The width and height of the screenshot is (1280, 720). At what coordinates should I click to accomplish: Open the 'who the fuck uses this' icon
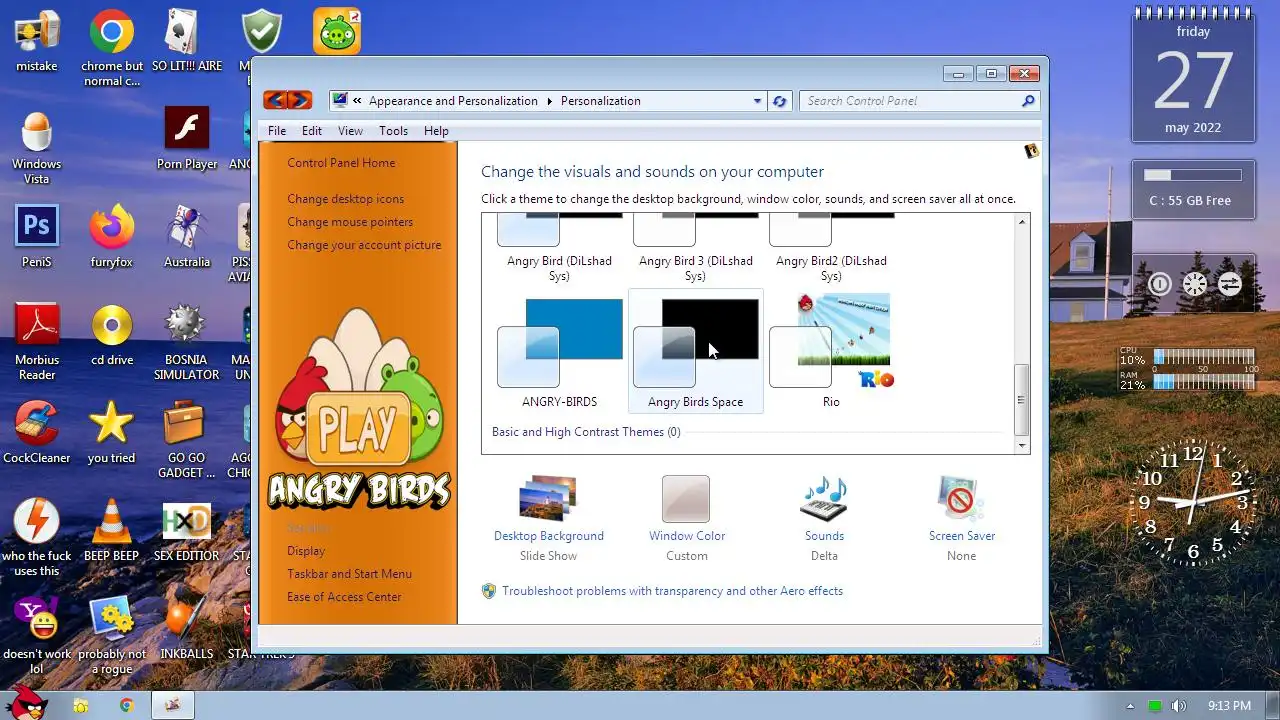[37, 538]
